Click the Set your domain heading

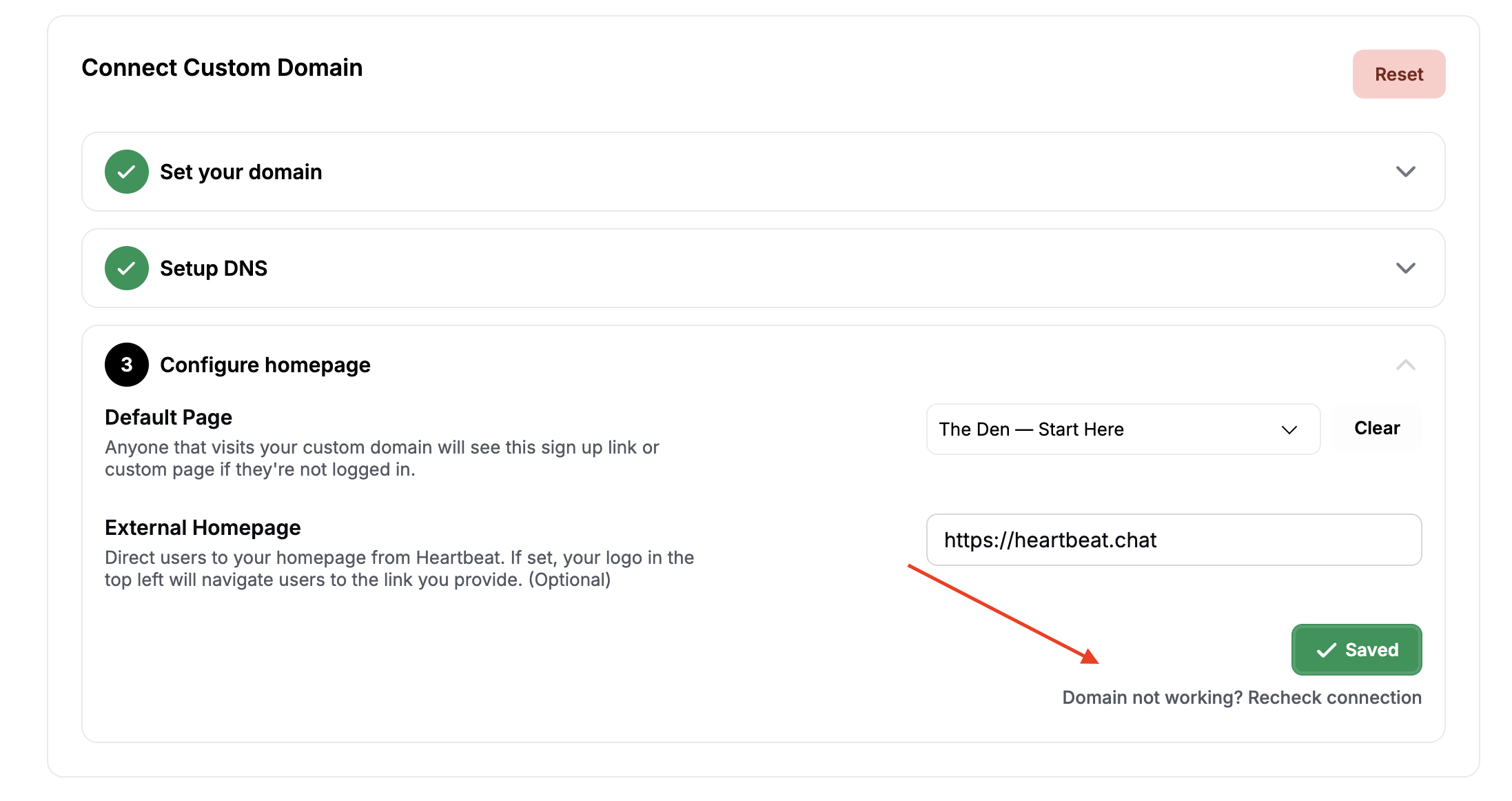coord(241,172)
